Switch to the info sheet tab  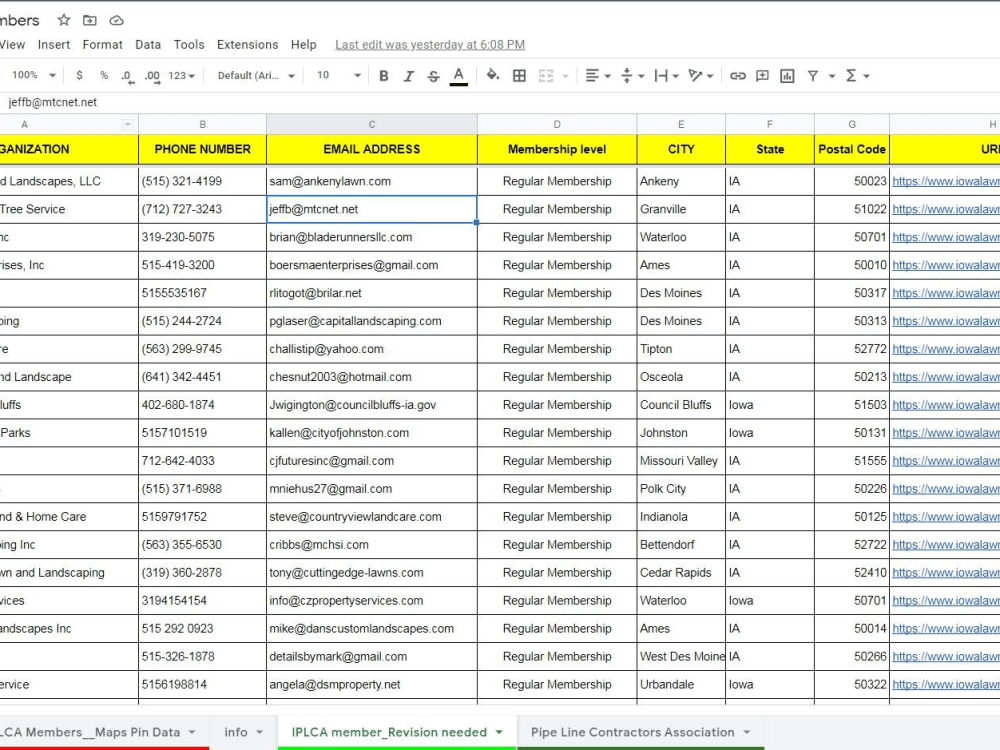[236, 731]
